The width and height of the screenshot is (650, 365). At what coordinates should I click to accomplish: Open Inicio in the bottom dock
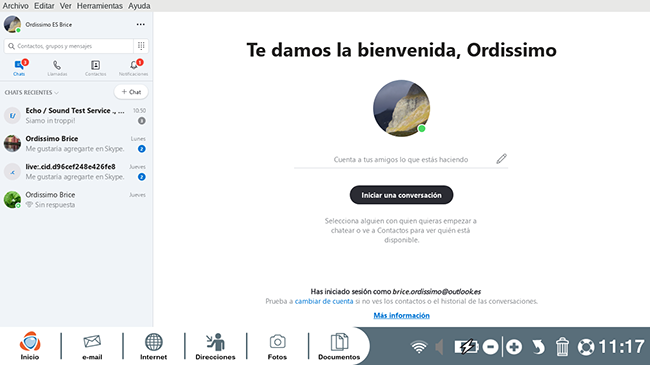30,346
